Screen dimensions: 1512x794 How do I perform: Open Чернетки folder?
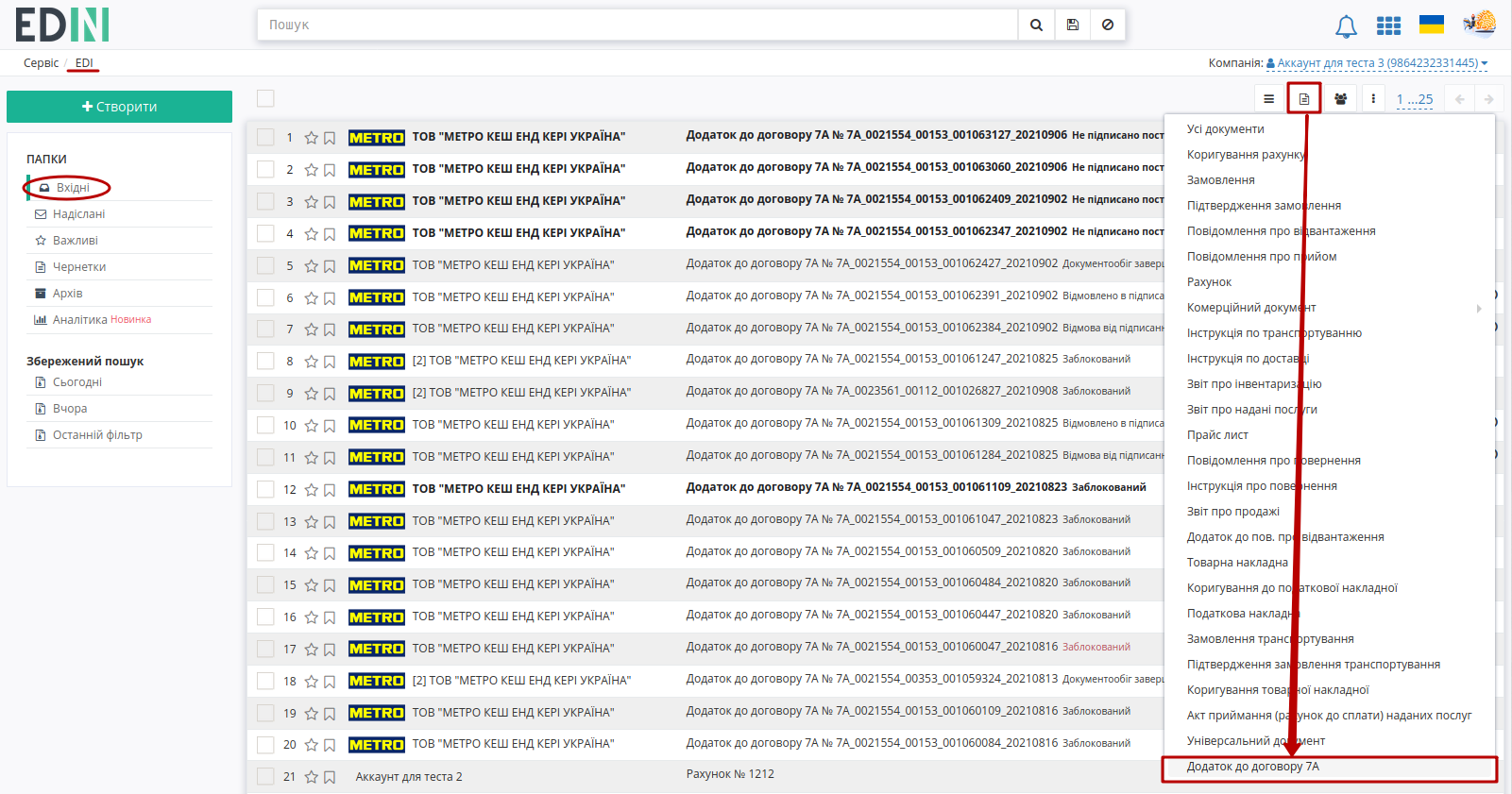pos(78,267)
